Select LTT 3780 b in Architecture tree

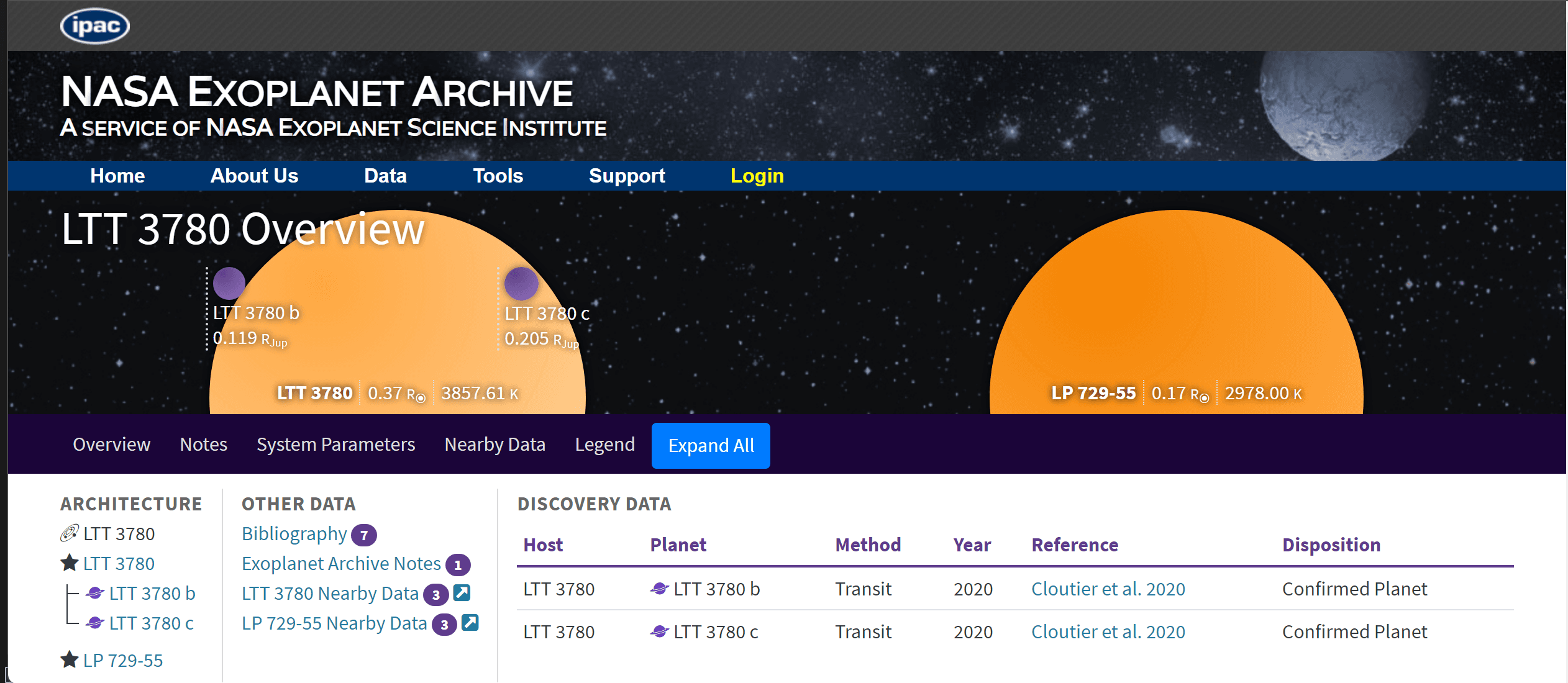coord(152,594)
